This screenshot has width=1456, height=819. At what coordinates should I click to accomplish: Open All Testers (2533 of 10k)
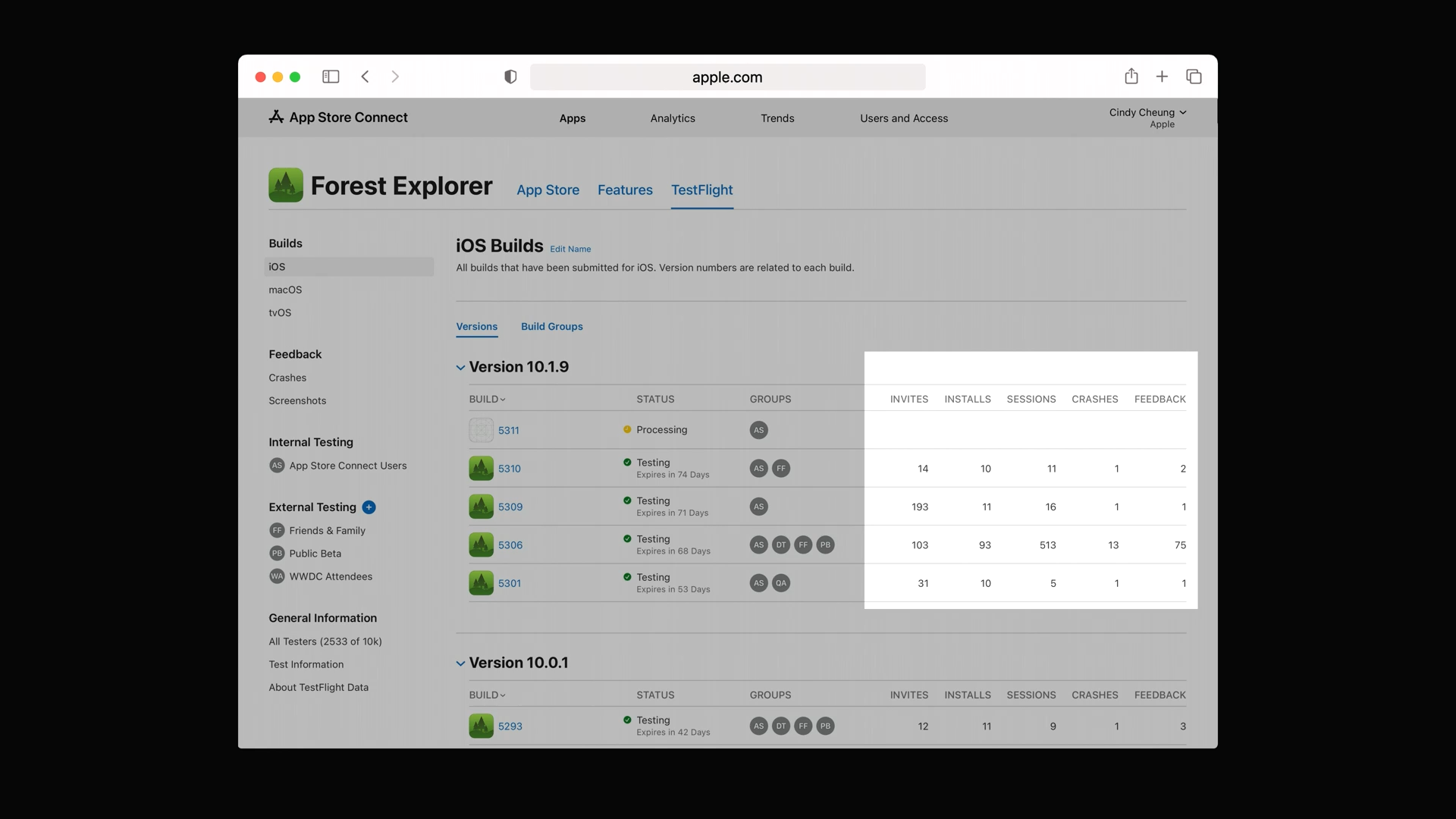click(325, 642)
